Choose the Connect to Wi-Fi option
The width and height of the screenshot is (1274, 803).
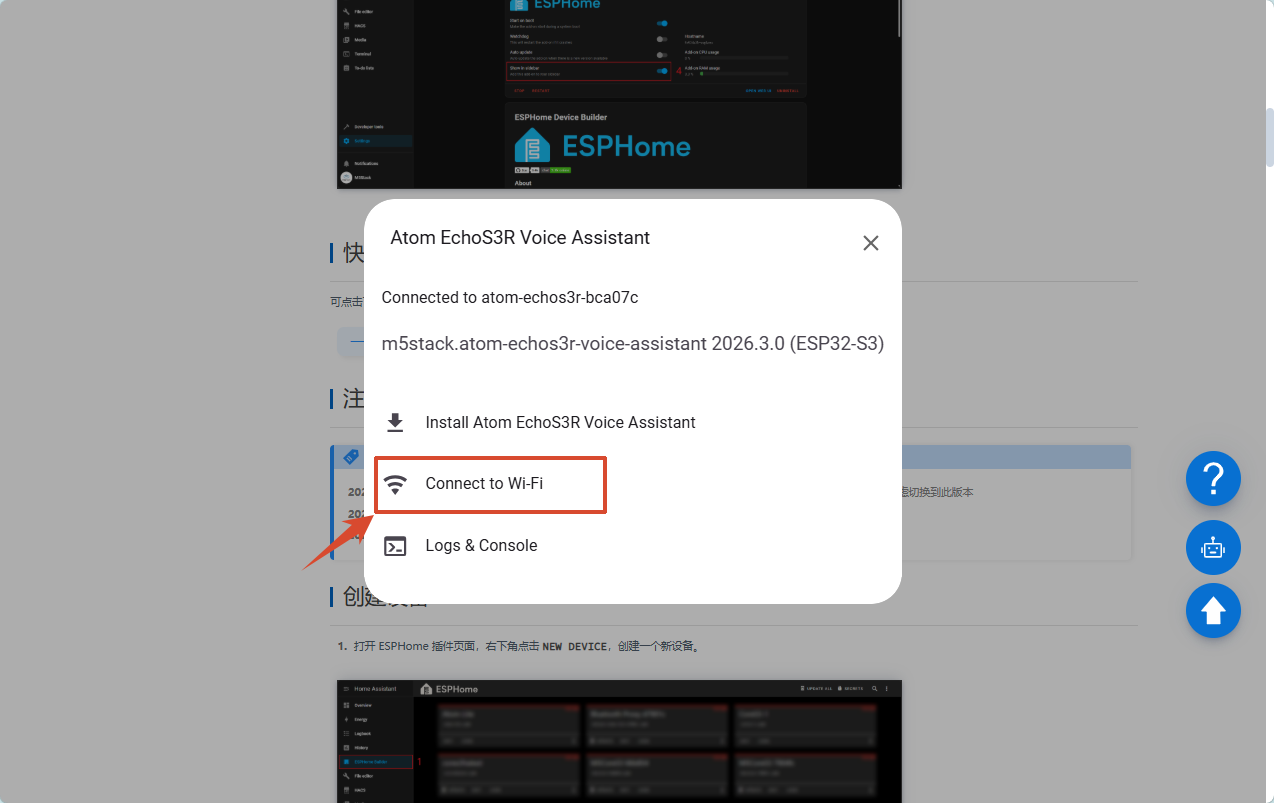[484, 484]
